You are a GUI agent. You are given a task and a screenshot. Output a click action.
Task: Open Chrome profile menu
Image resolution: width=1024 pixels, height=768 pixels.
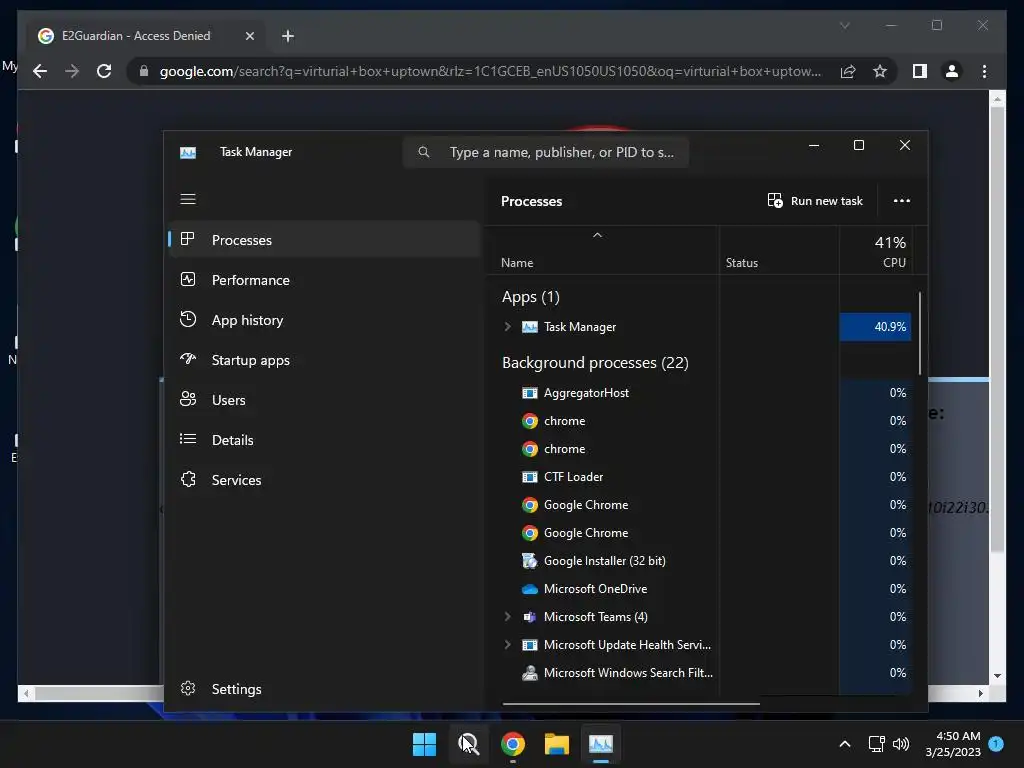[952, 71]
